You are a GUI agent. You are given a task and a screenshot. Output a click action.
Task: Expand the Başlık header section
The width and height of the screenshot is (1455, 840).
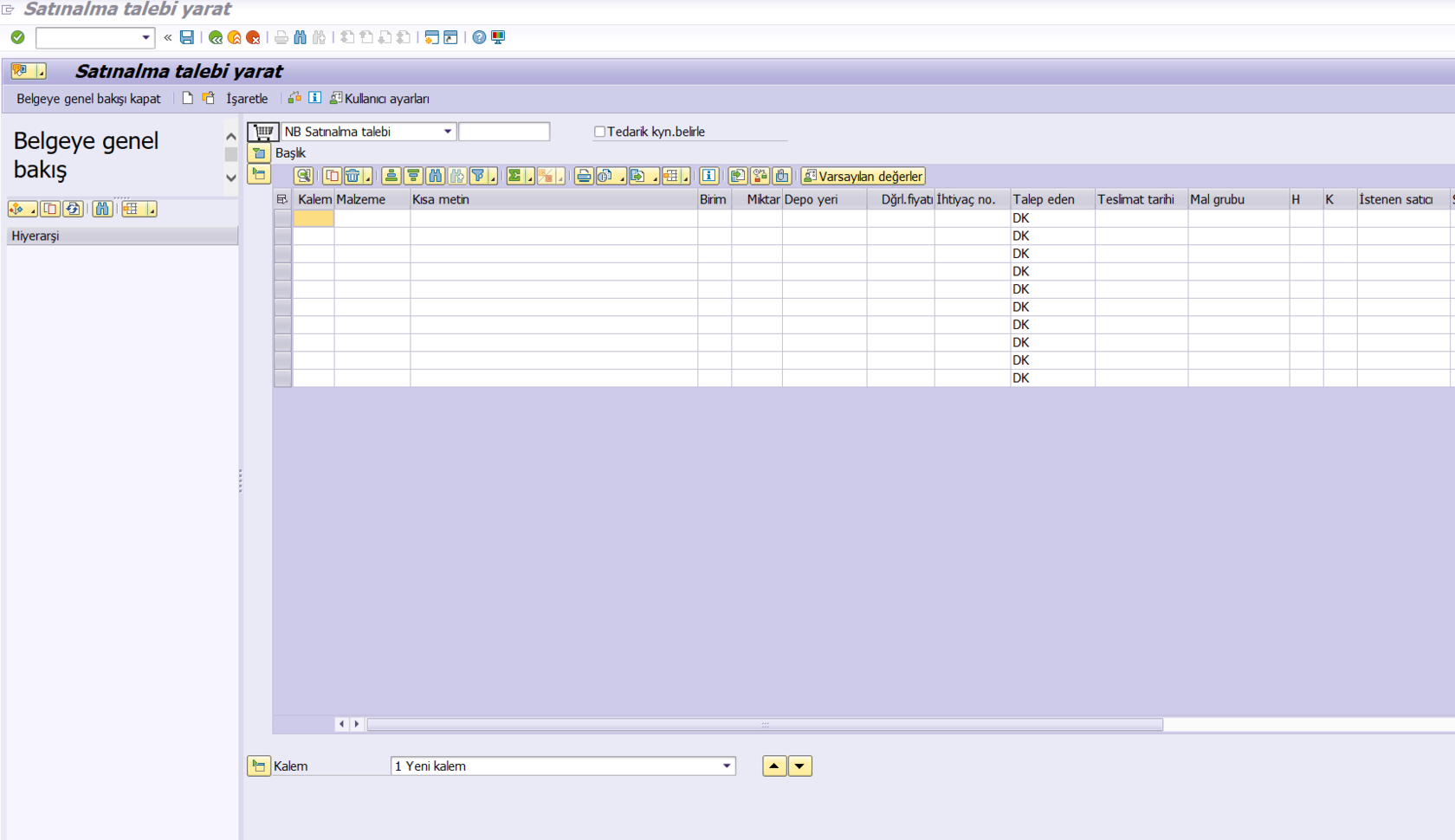(259, 153)
